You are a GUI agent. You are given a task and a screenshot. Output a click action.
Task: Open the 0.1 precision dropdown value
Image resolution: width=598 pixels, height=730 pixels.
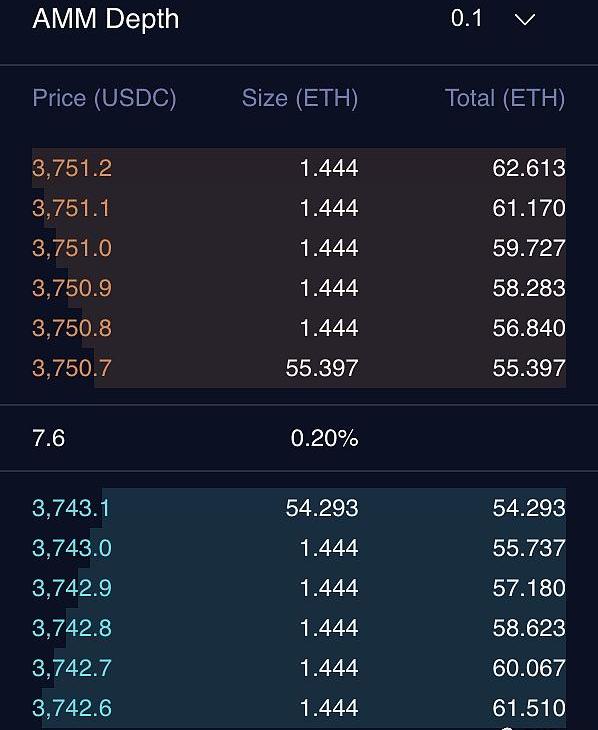coord(466,18)
